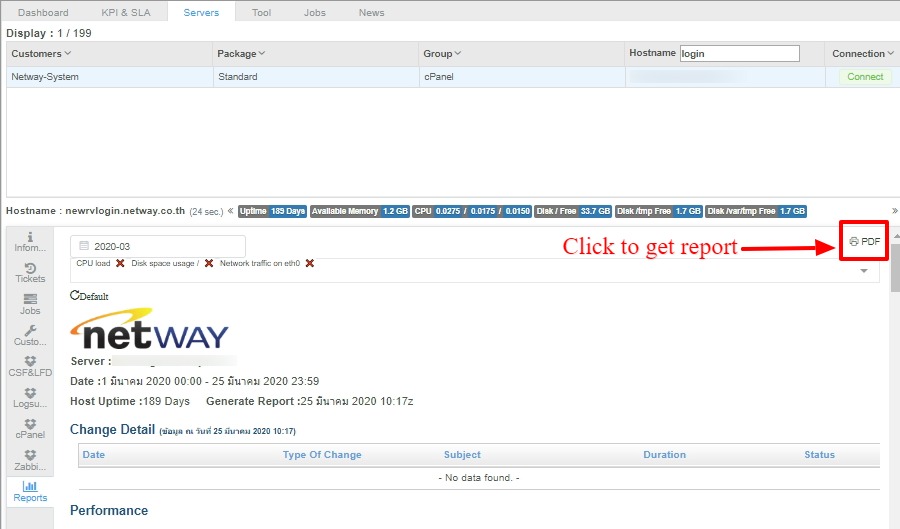Viewport: 900px width, 529px height.
Task: Switch to the KPI & SLA tab
Action: point(127,13)
